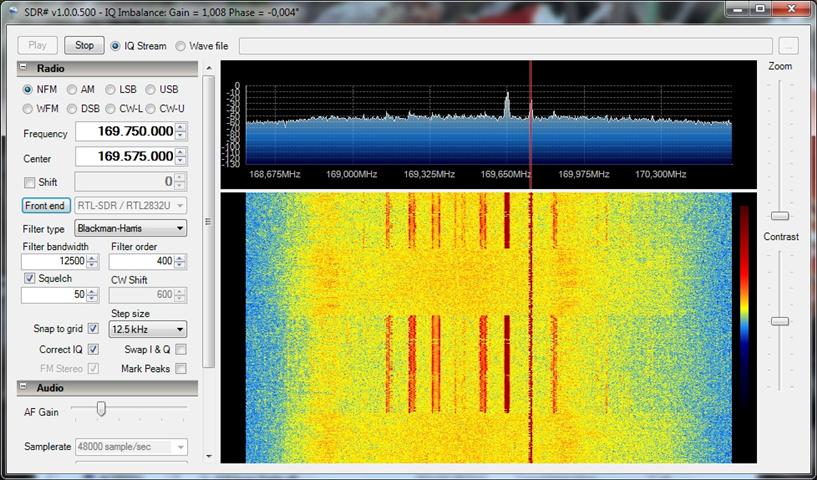The height and width of the screenshot is (480, 817).
Task: Disable the Squelch checkbox
Action: (x=29, y=278)
